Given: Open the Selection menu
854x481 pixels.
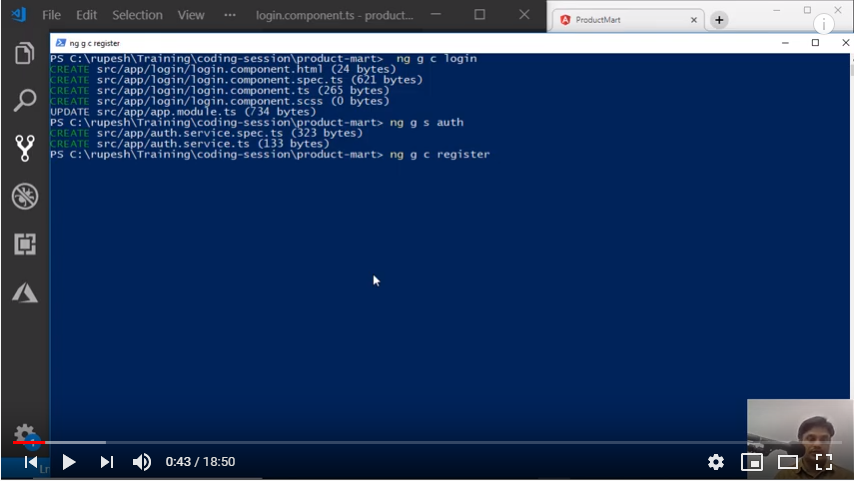Looking at the screenshot, I should (137, 16).
